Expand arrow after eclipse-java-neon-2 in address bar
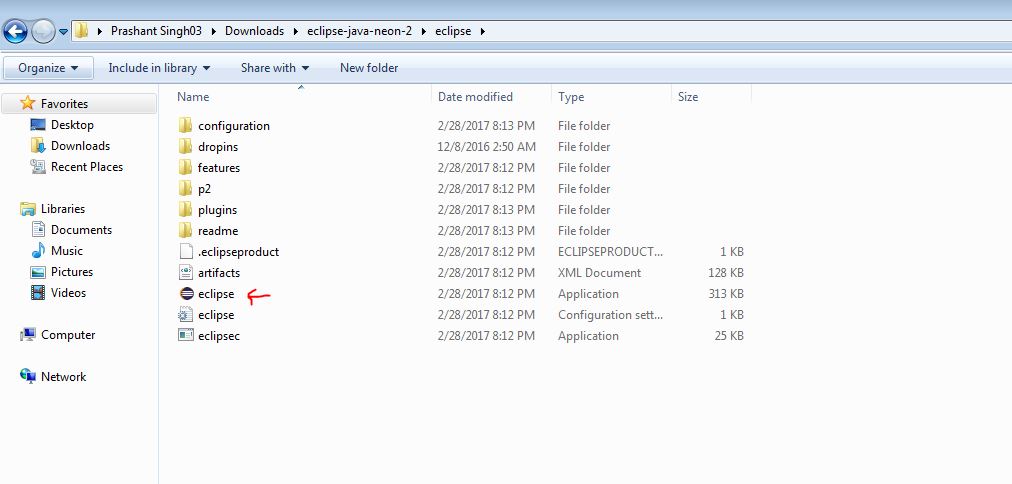 [423, 31]
